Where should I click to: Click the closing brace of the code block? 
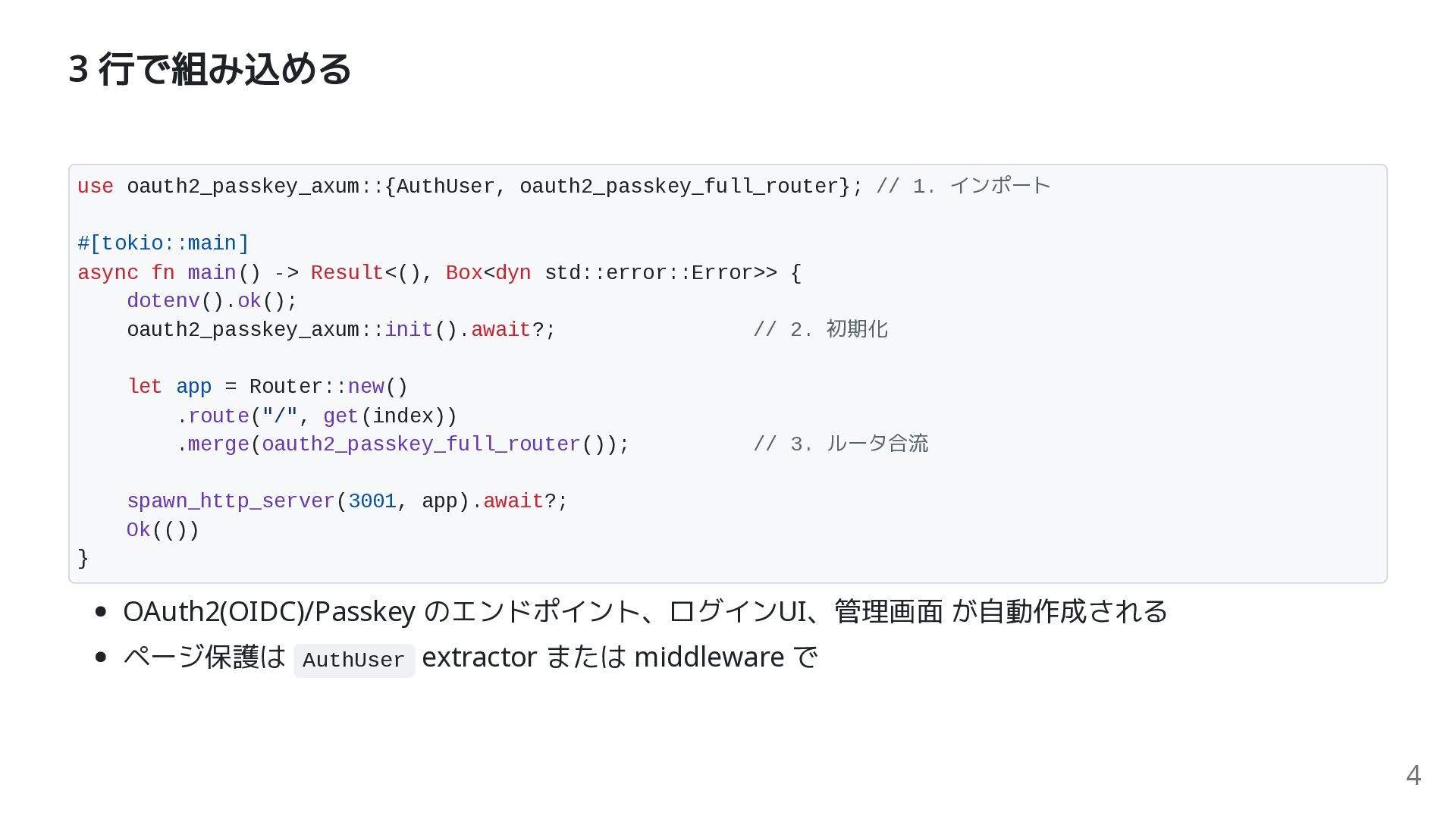[x=83, y=559]
